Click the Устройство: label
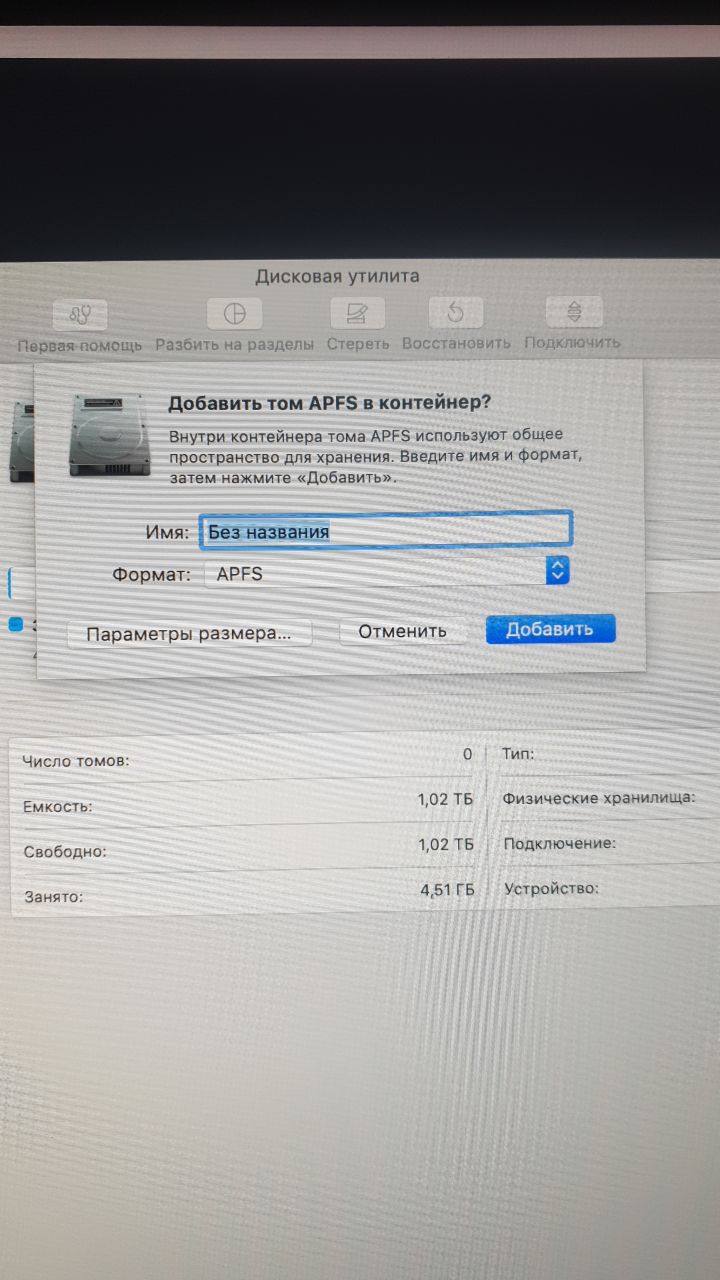This screenshot has height=1280, width=720. [551, 888]
